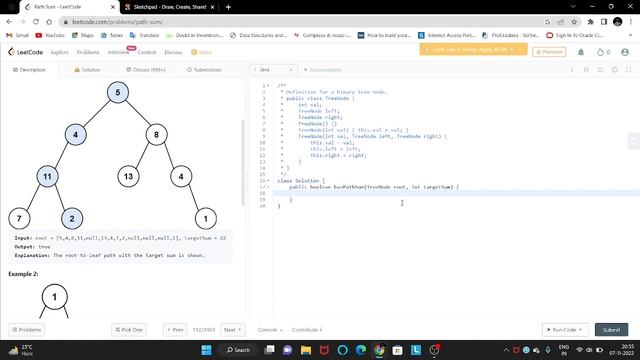
Task: Switch to the Sketchpad browser tab
Action: coord(169,7)
